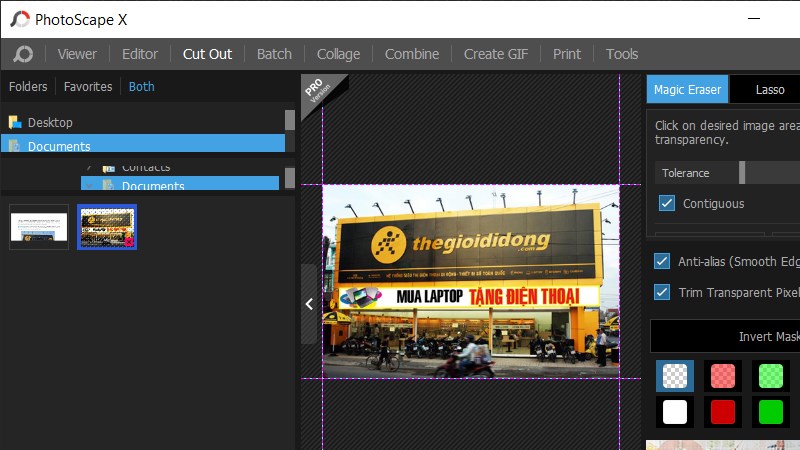800x450 pixels.
Task: Click the PRO version corner badge
Action: pyautogui.click(x=320, y=91)
